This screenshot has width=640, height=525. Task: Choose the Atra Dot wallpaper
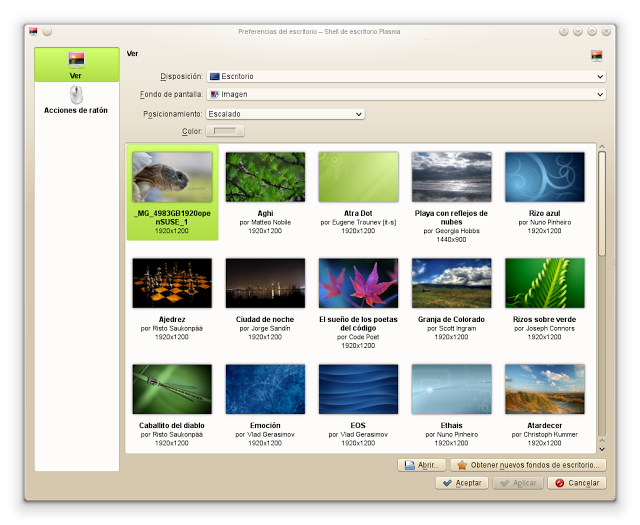(358, 177)
